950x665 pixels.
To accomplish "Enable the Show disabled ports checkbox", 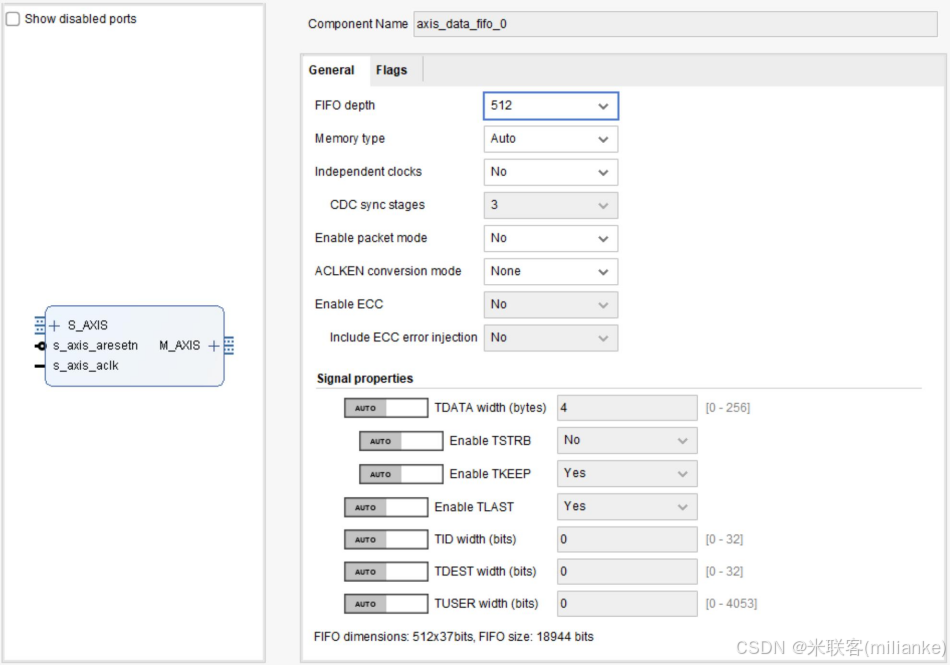I will point(12,18).
